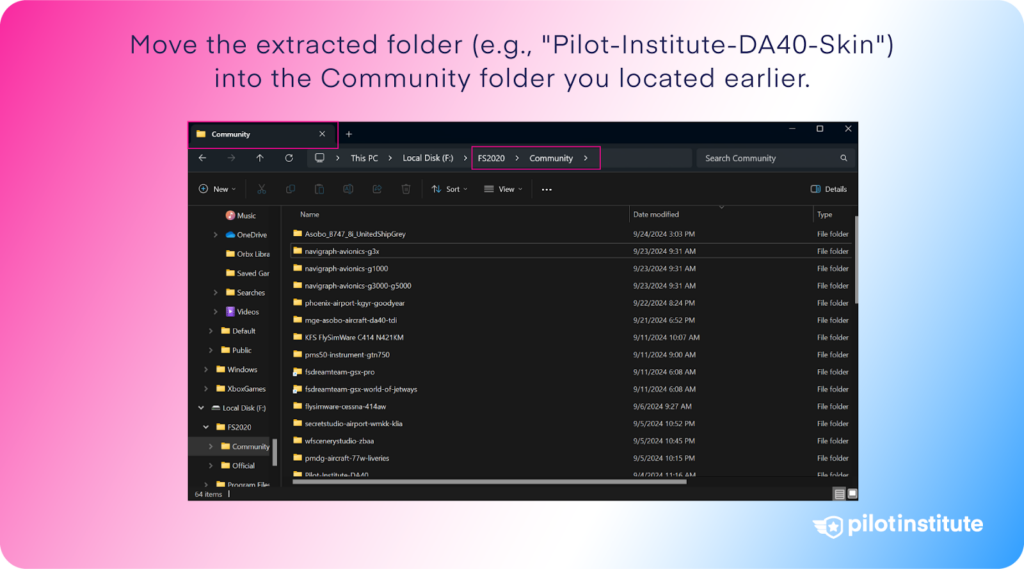Click the delete trash icon

(406, 189)
